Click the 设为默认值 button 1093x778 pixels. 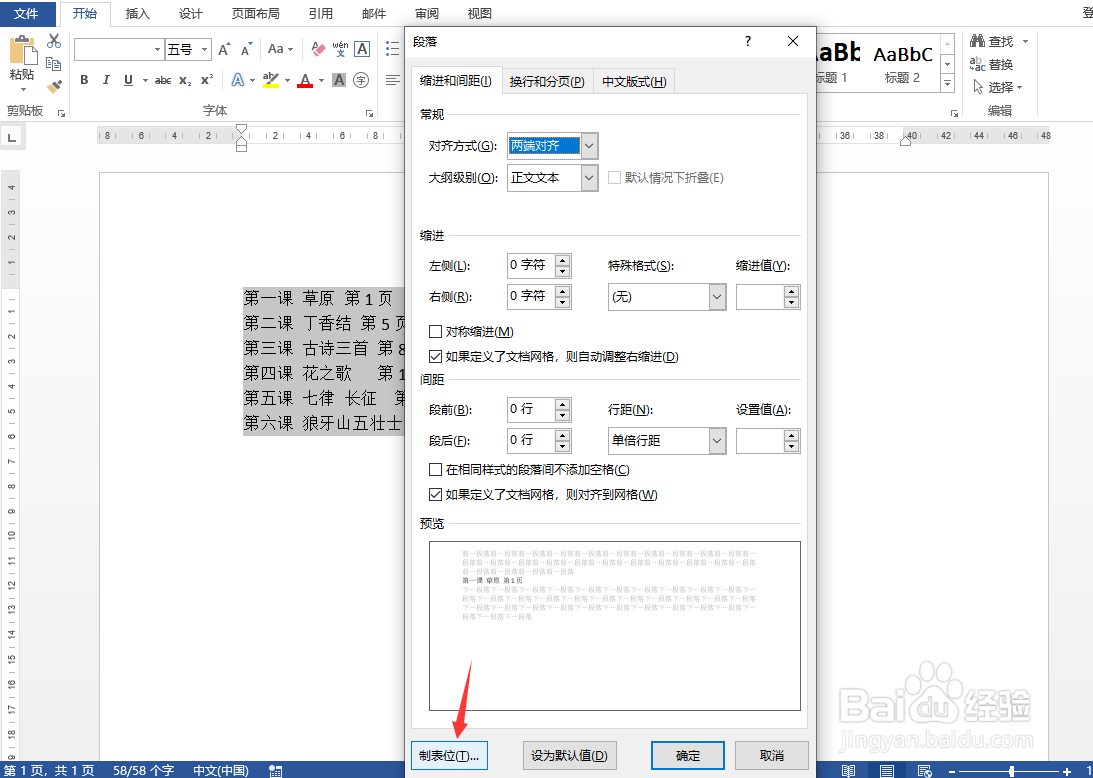[570, 755]
